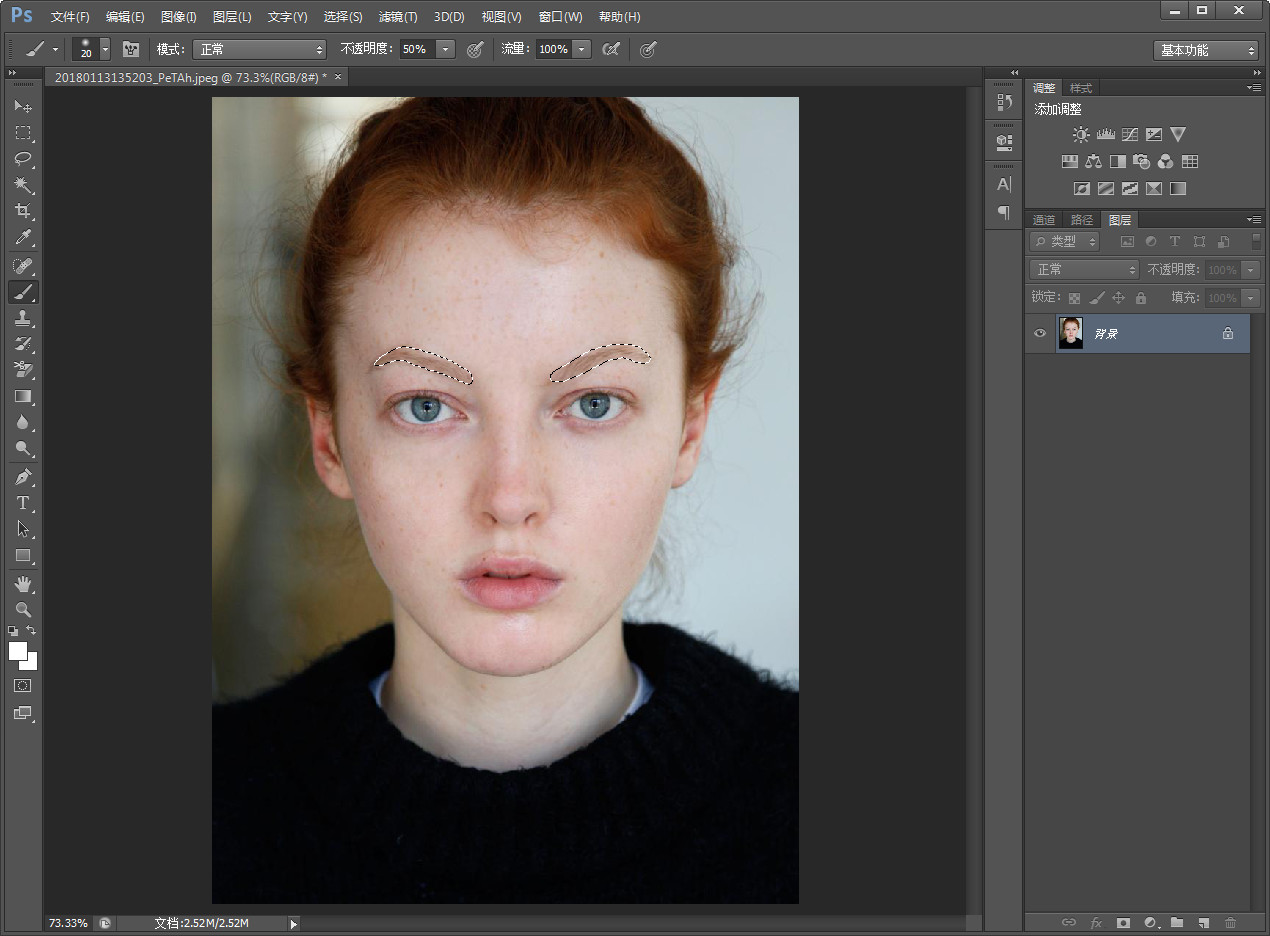Click the Create new layer icon
Viewport: 1270px width, 936px height.
[x=1204, y=922]
